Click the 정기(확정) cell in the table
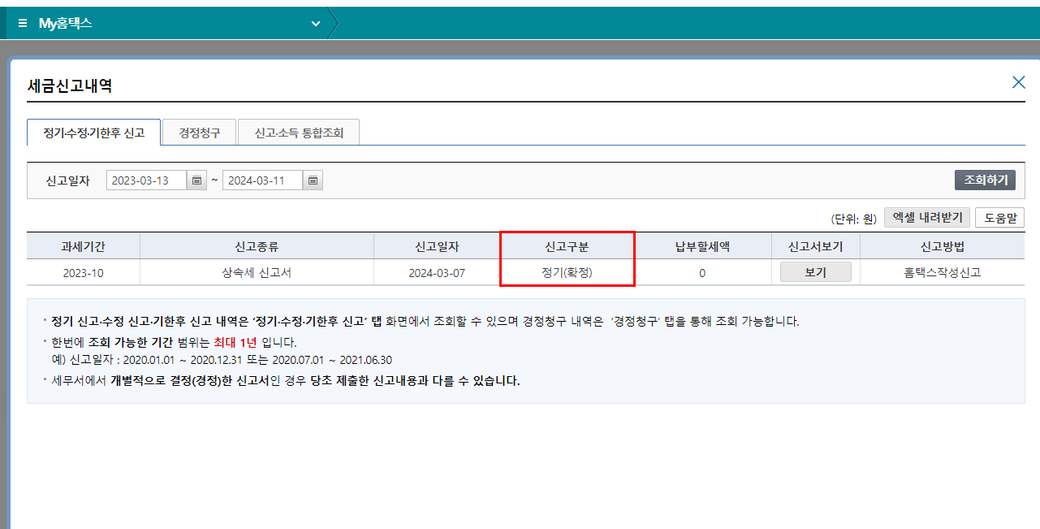Image resolution: width=1040 pixels, height=529 pixels. click(567, 272)
